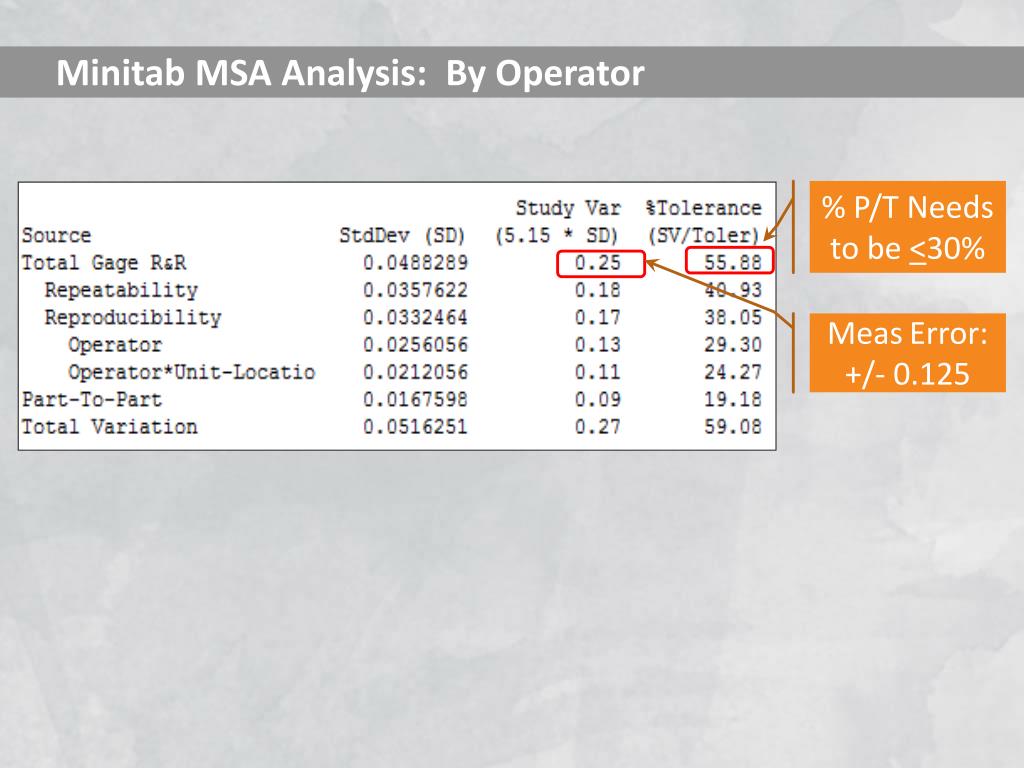The width and height of the screenshot is (1024, 768).
Task: Click the Study Var value 0.18
Action: 598,290
